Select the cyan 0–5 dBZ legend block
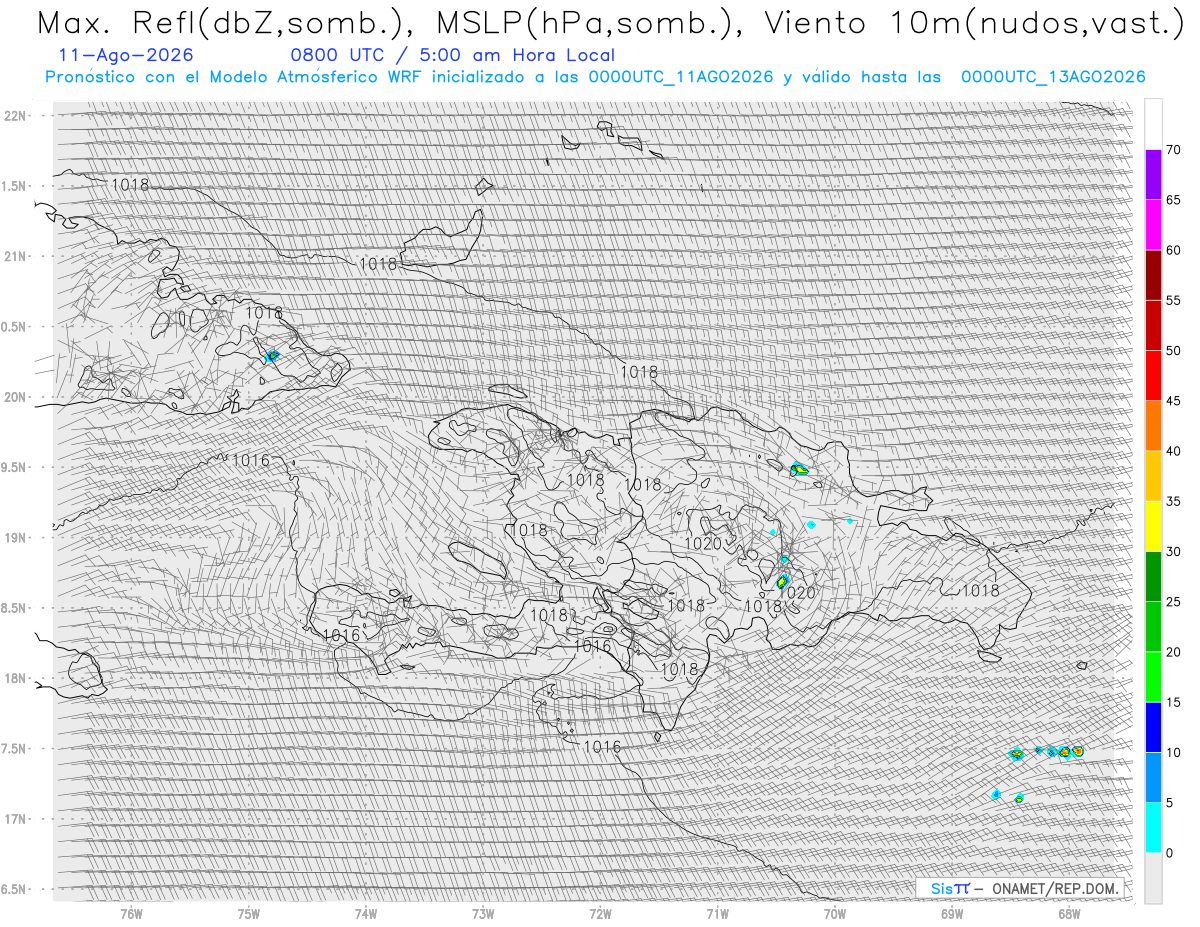The width and height of the screenshot is (1200, 927). [x=1153, y=827]
